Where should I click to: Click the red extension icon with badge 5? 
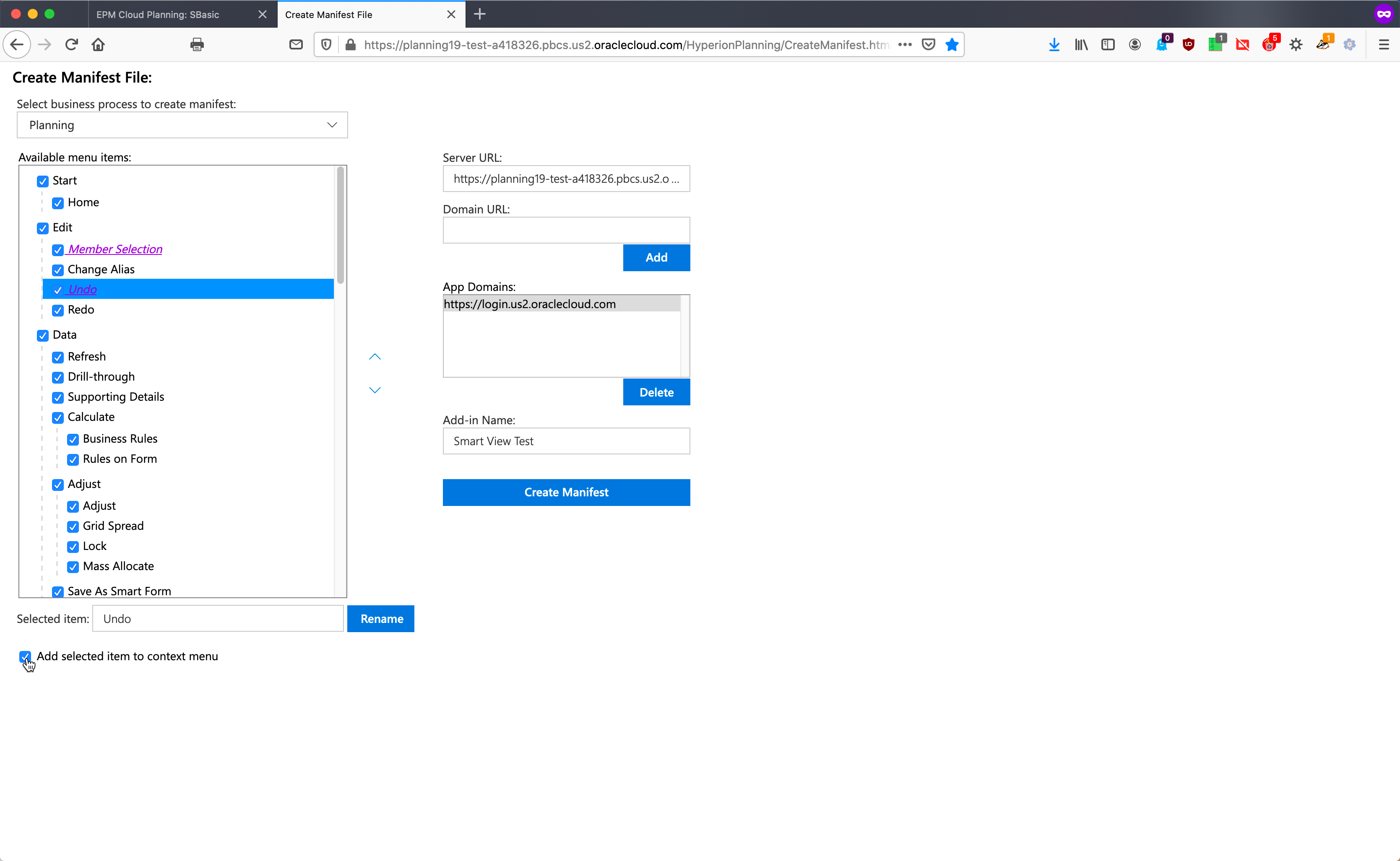tap(1270, 43)
